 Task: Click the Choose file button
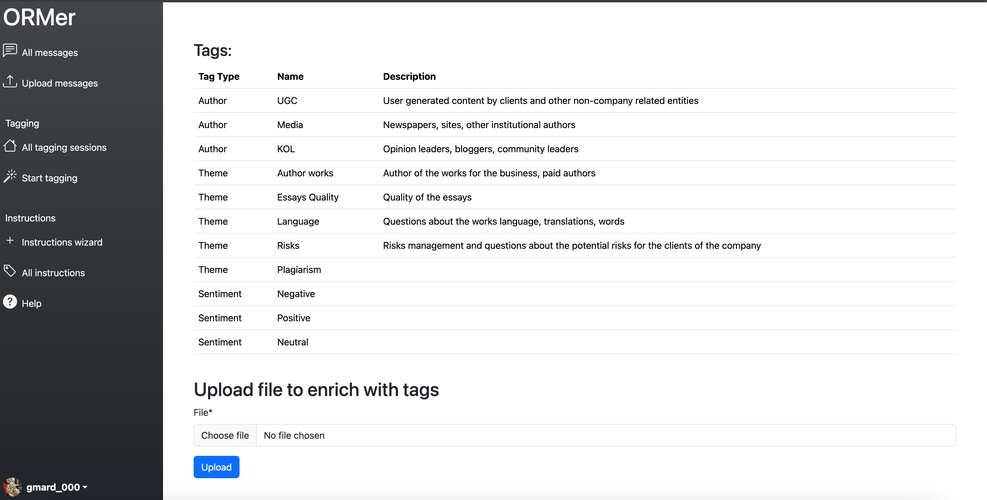tap(225, 435)
